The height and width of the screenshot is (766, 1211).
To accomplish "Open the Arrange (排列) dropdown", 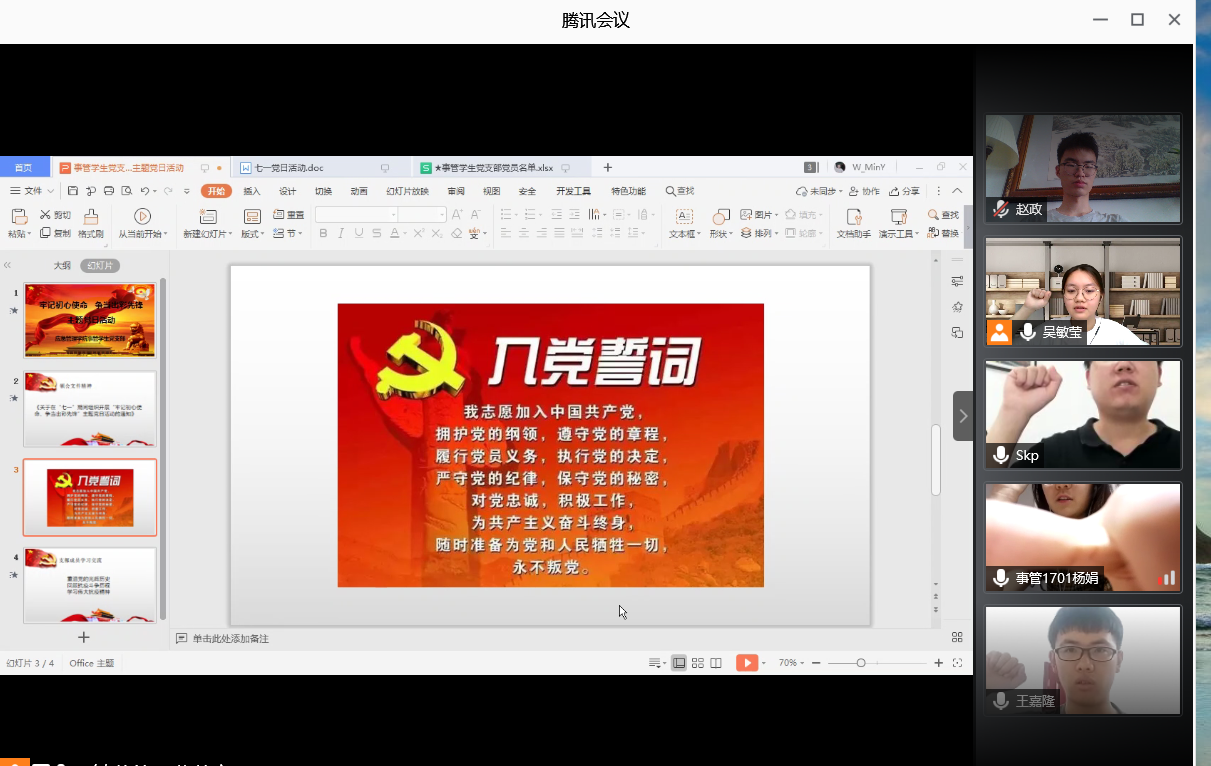I will (x=759, y=233).
